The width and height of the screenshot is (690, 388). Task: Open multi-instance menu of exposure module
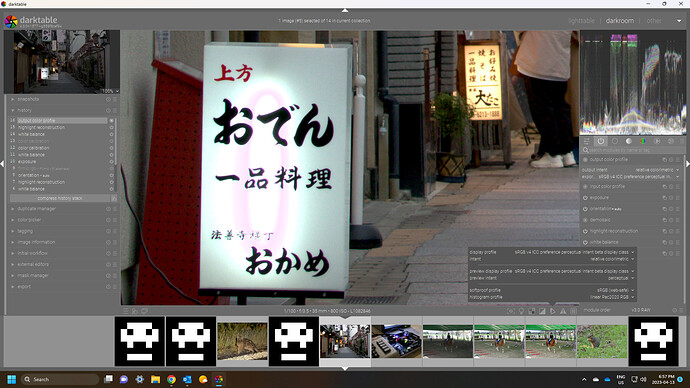(x=664, y=198)
